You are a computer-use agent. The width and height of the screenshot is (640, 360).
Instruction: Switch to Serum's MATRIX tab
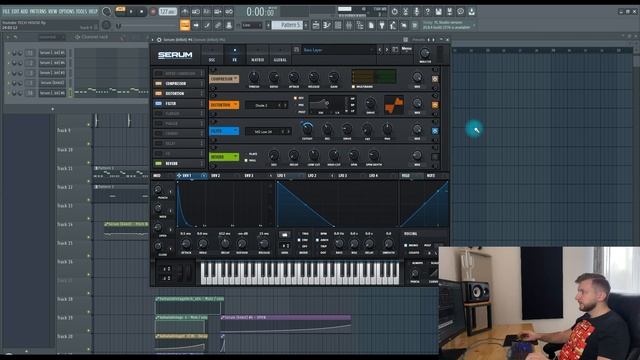point(257,55)
